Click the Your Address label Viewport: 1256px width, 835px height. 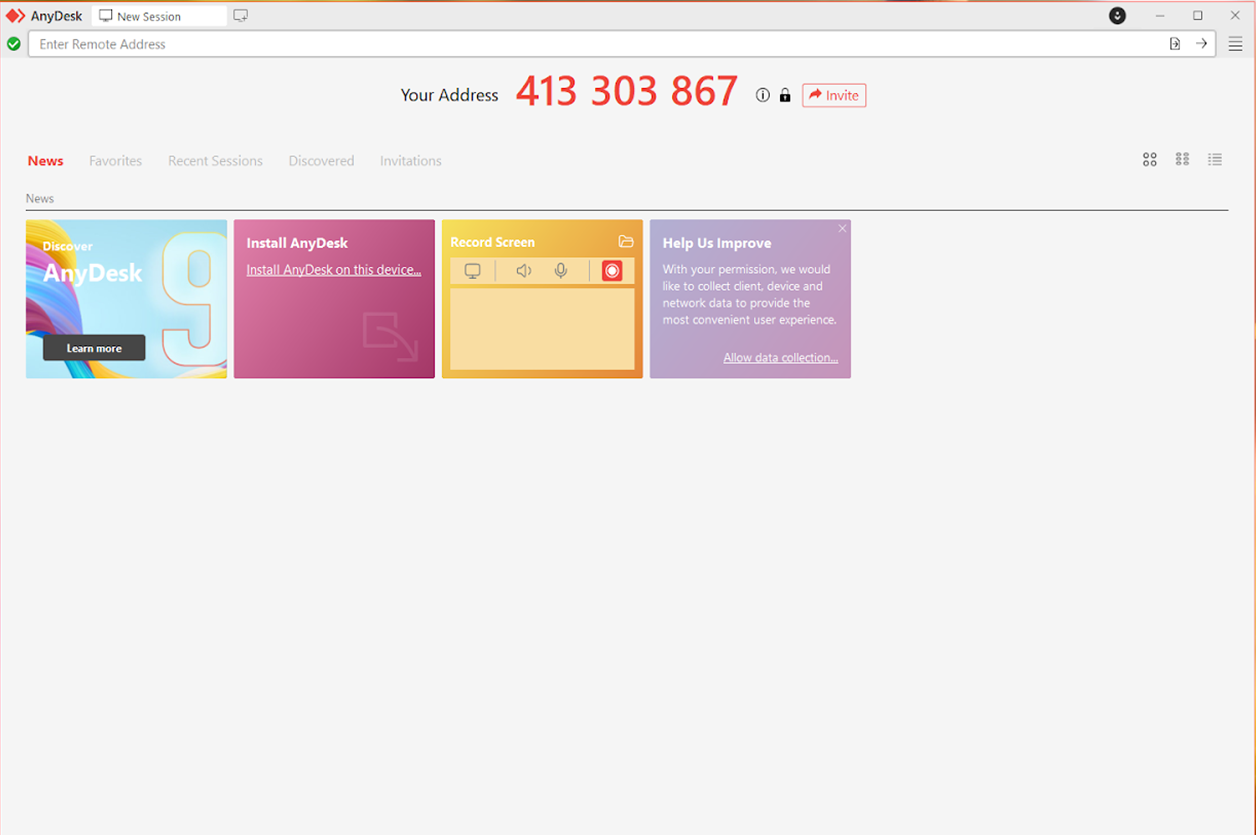(x=449, y=95)
